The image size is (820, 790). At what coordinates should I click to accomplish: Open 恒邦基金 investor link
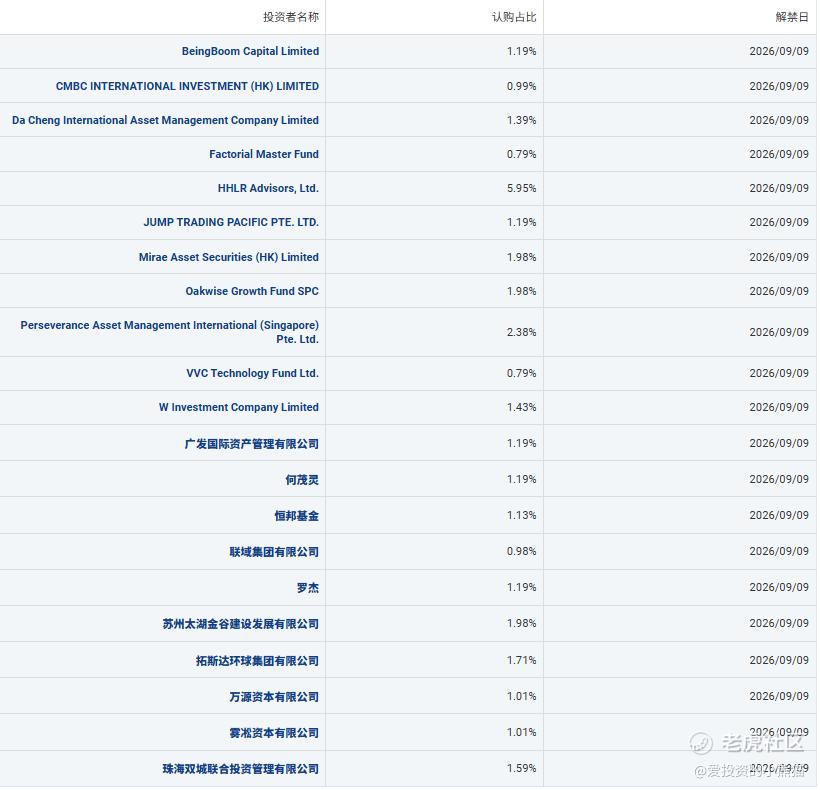click(297, 516)
